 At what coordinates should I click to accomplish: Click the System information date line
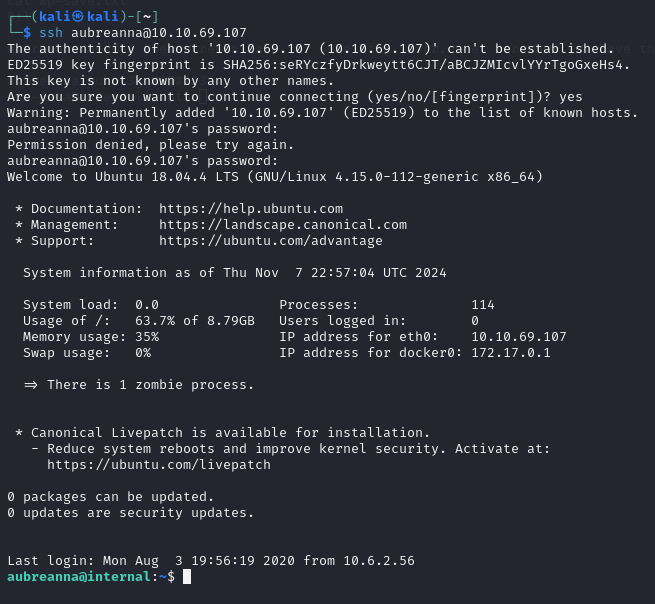235,273
